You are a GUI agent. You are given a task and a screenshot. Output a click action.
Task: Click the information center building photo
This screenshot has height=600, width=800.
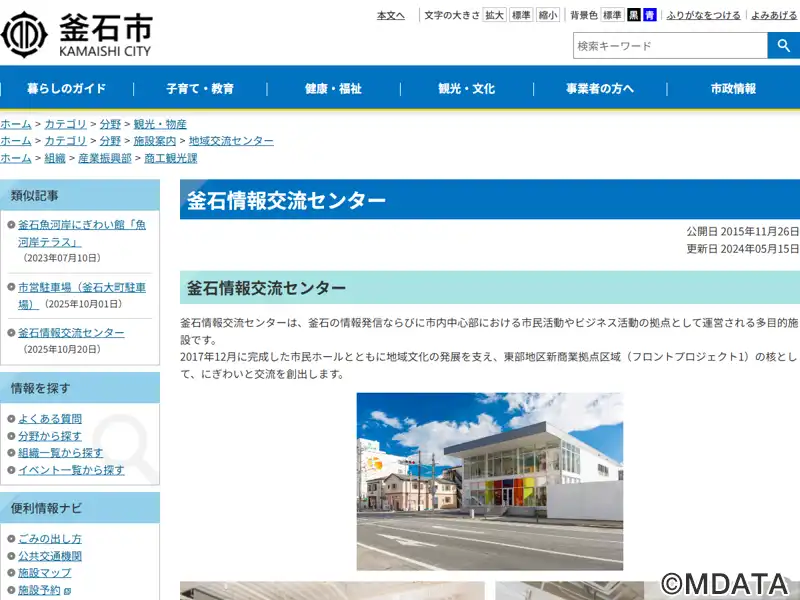pos(489,481)
